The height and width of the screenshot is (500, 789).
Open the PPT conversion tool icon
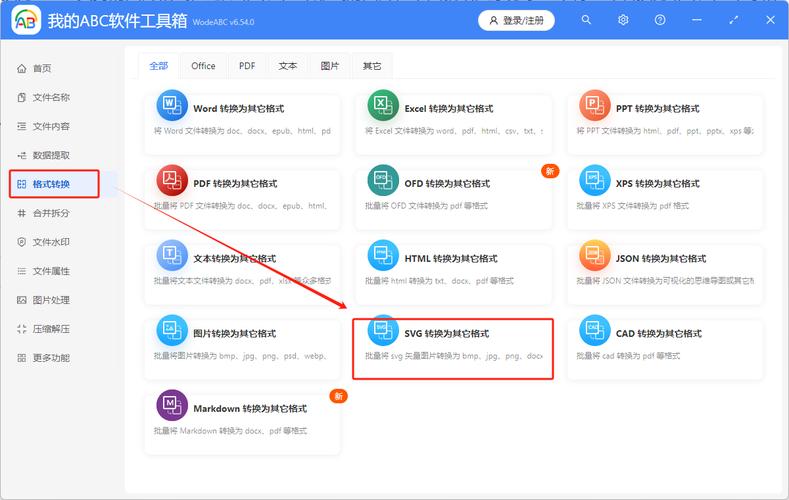tap(594, 106)
